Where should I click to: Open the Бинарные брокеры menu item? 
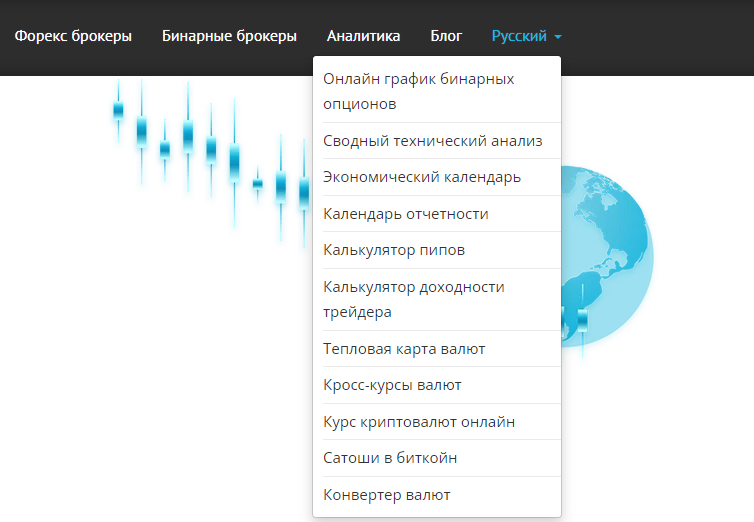tap(229, 36)
